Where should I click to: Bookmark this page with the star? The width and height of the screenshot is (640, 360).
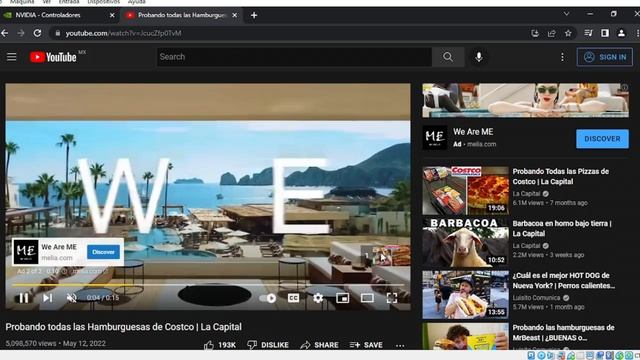pyautogui.click(x=568, y=33)
